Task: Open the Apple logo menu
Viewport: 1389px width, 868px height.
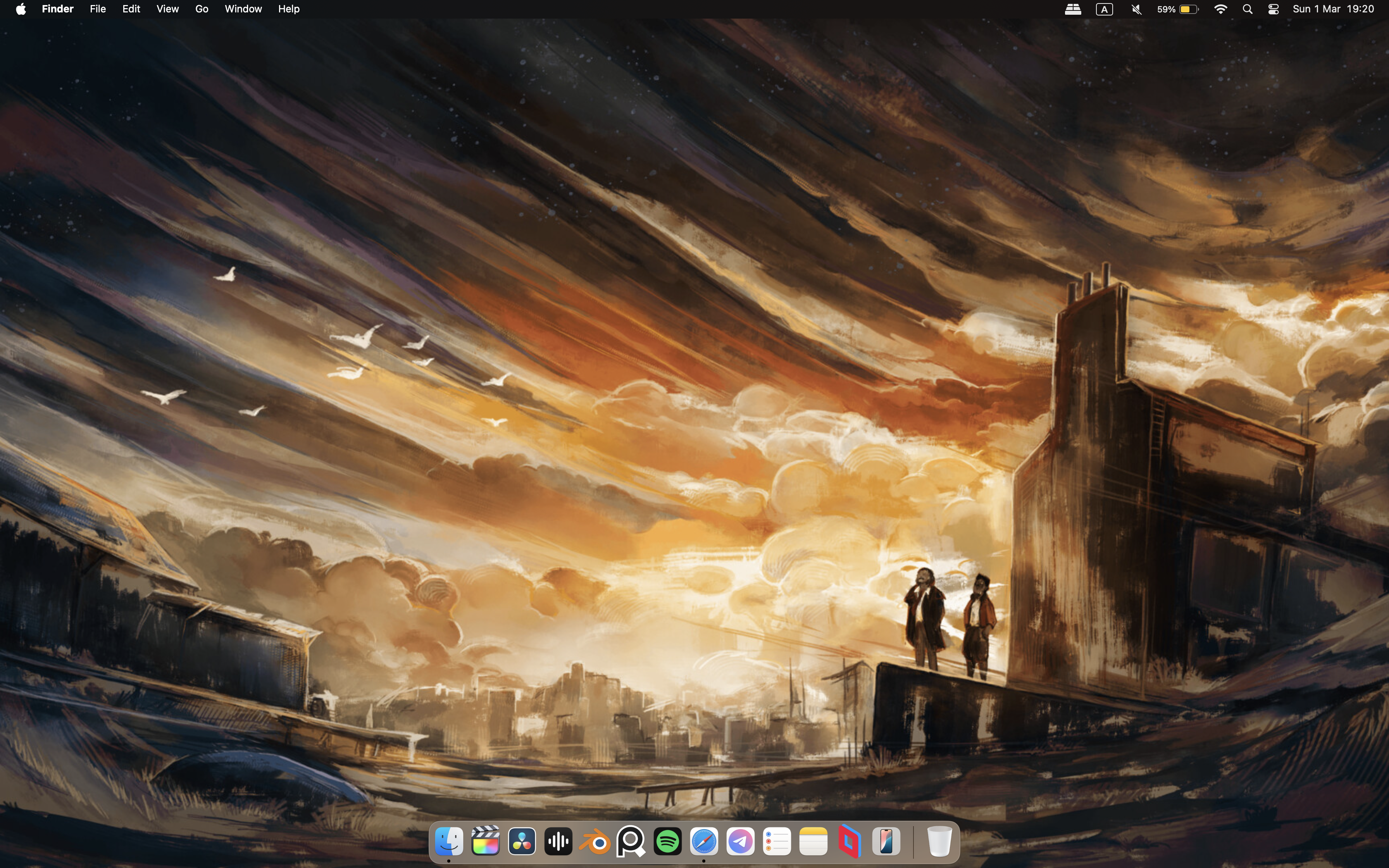Action: pyautogui.click(x=21, y=9)
